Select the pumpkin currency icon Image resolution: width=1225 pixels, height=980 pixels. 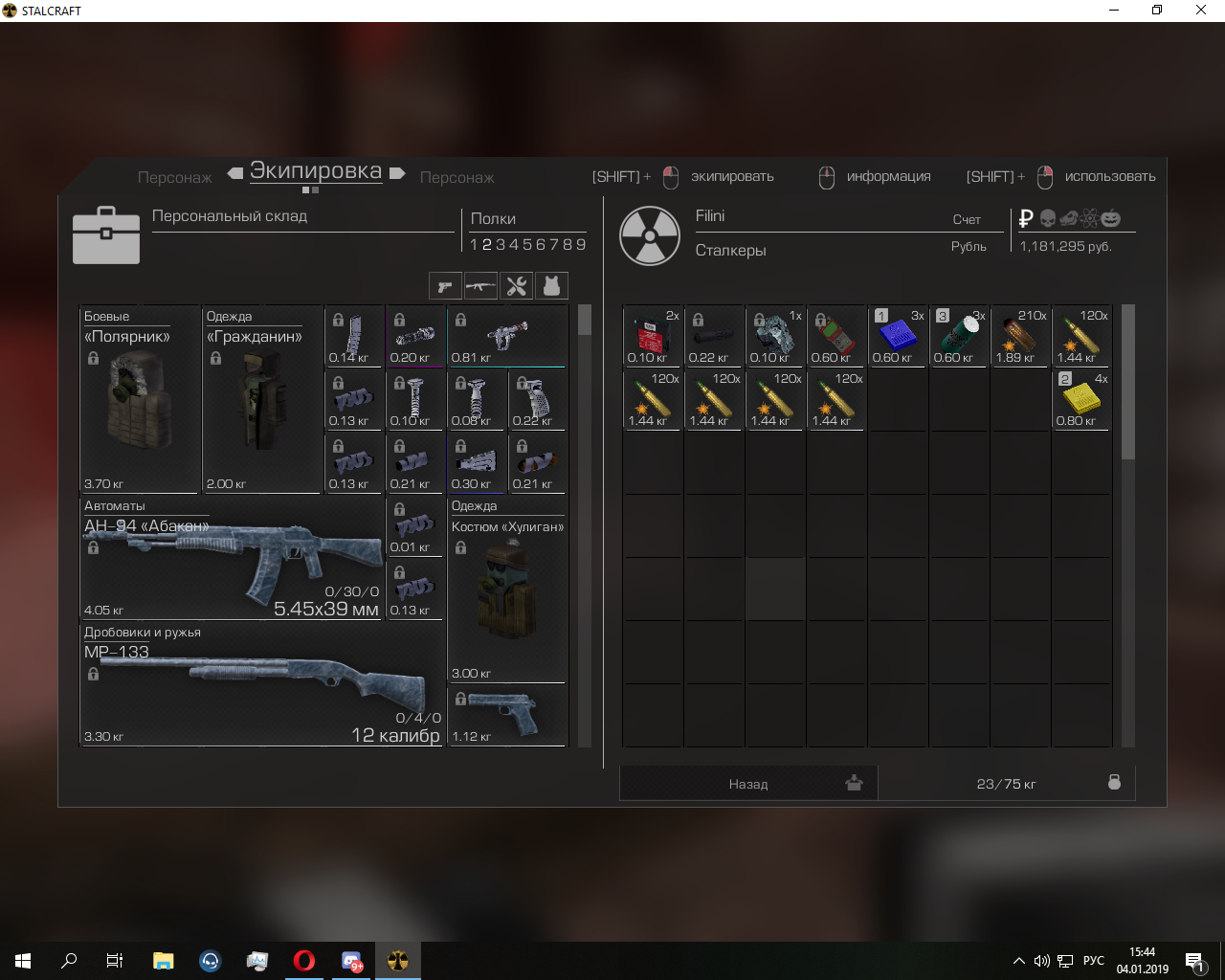pyautogui.click(x=1111, y=218)
